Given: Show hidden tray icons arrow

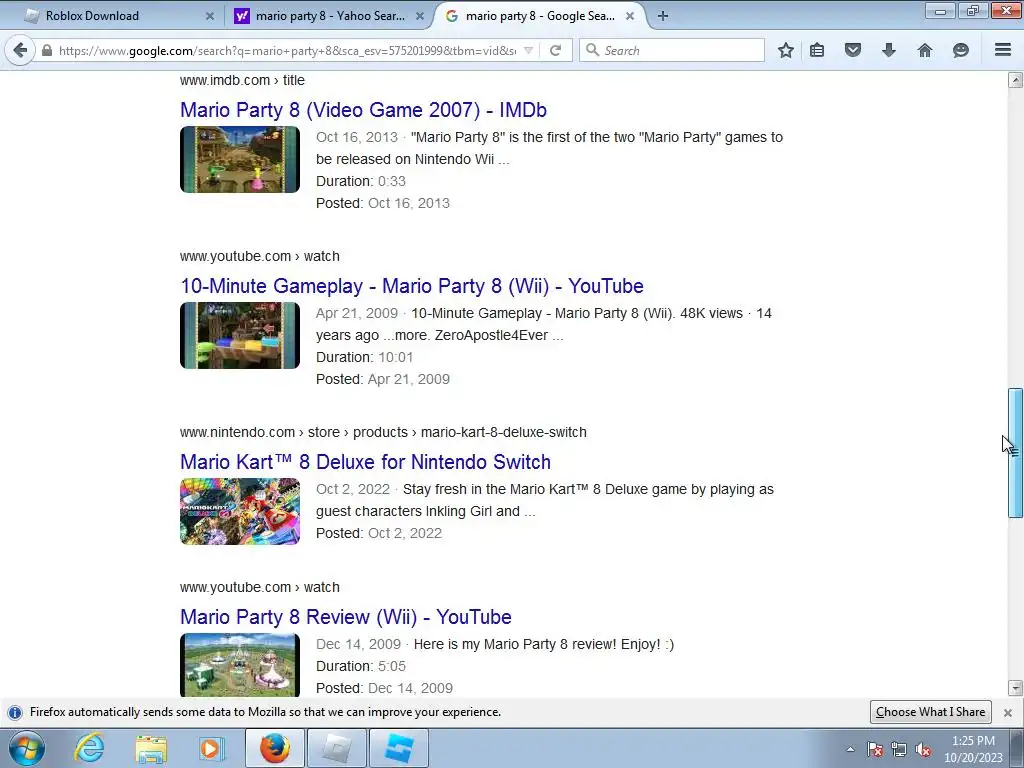Looking at the screenshot, I should point(850,749).
